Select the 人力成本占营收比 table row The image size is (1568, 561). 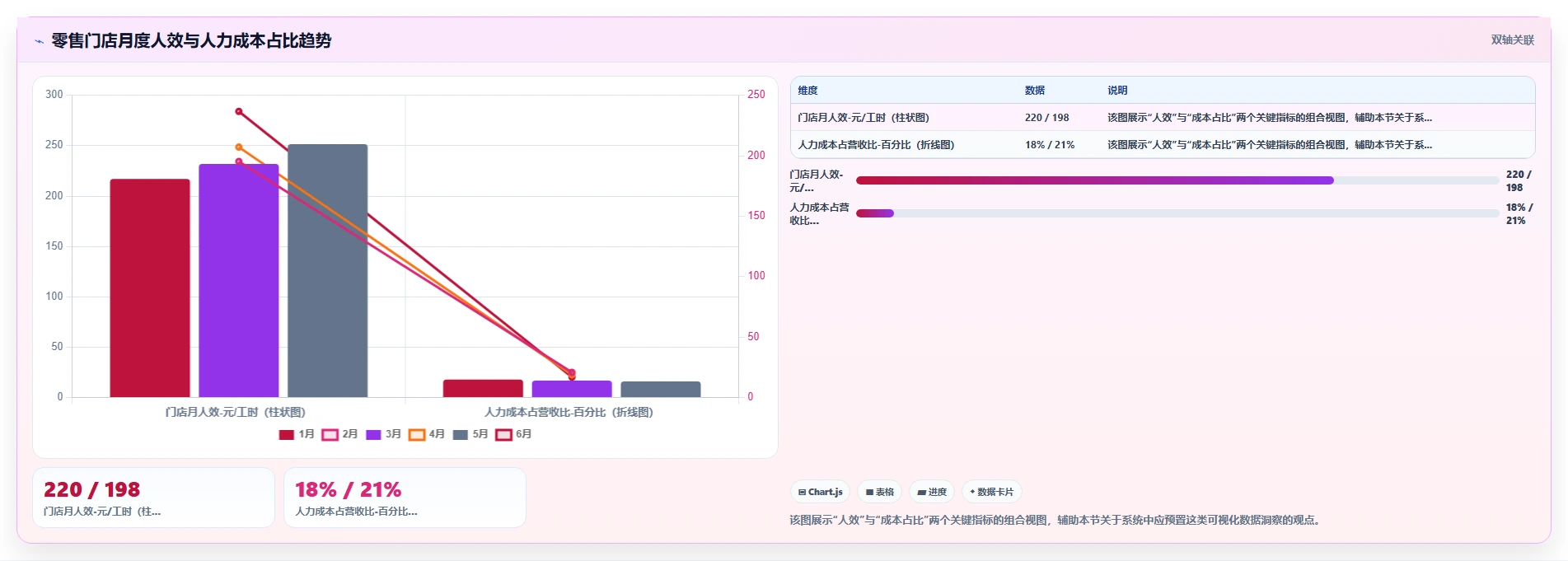(x=1163, y=145)
